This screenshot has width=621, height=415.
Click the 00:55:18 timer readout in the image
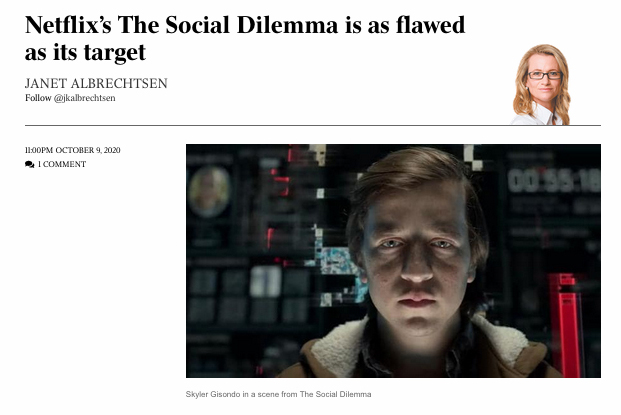click(x=554, y=180)
